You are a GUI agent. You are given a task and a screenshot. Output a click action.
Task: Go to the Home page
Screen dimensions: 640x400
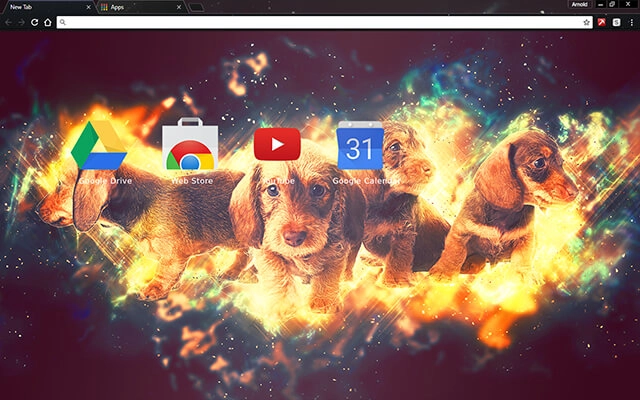[48, 22]
